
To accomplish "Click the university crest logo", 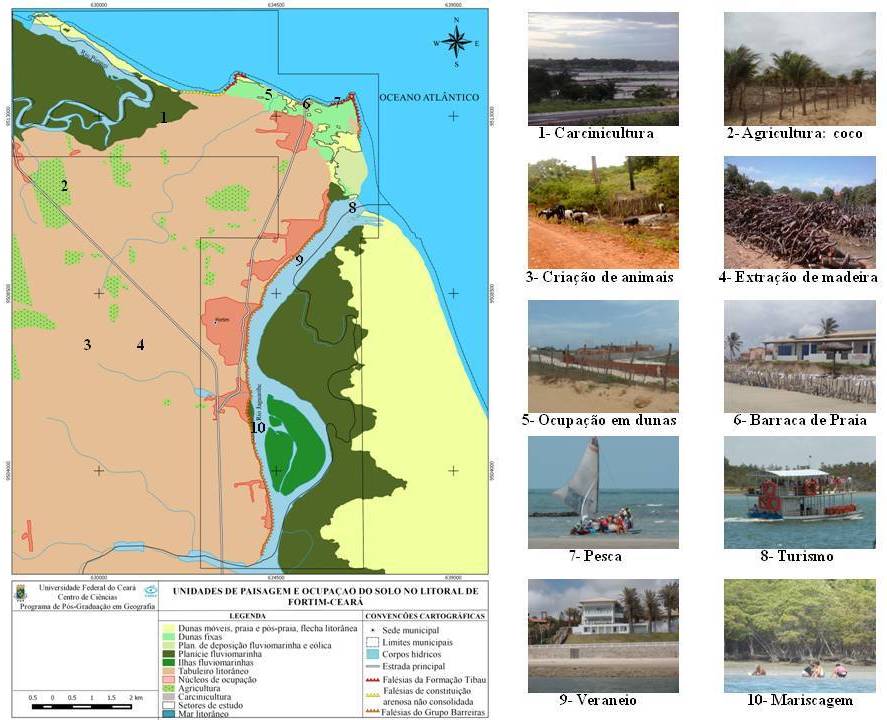I will click(x=21, y=594).
